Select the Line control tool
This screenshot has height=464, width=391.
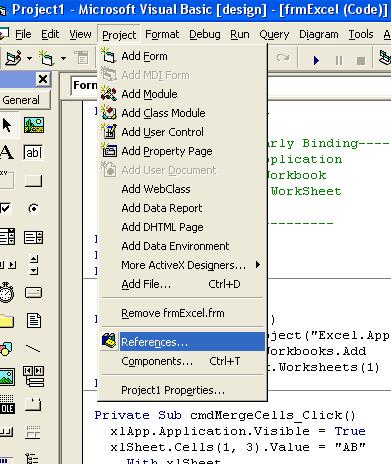tap(33, 349)
